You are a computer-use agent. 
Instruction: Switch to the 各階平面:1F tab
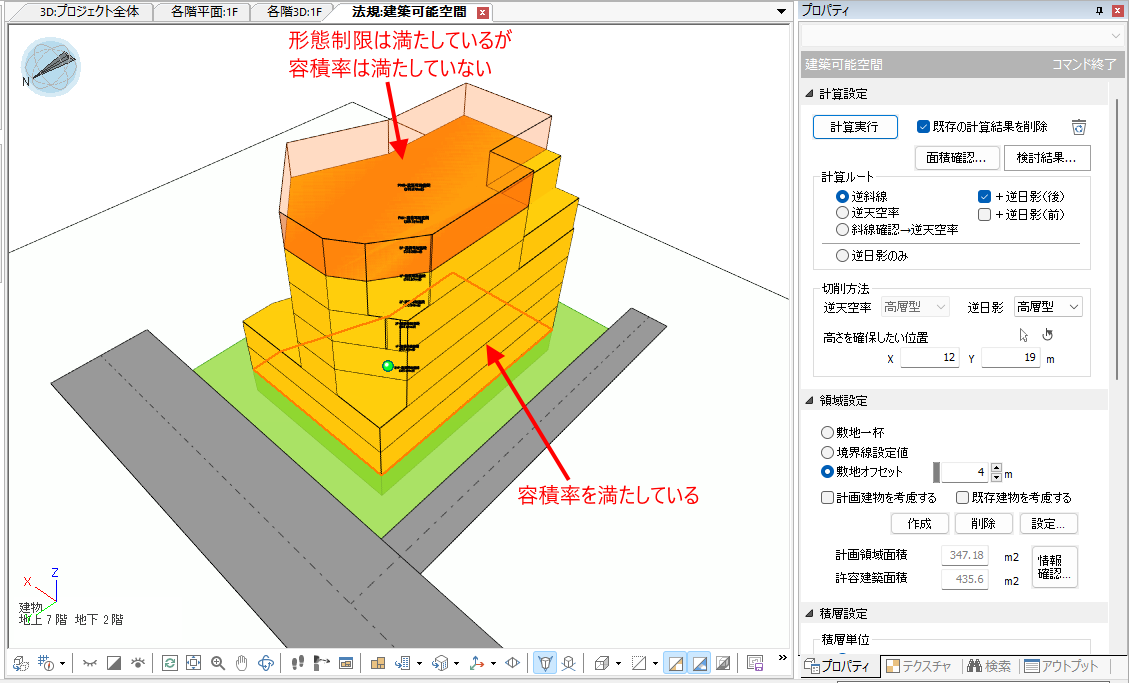click(203, 12)
